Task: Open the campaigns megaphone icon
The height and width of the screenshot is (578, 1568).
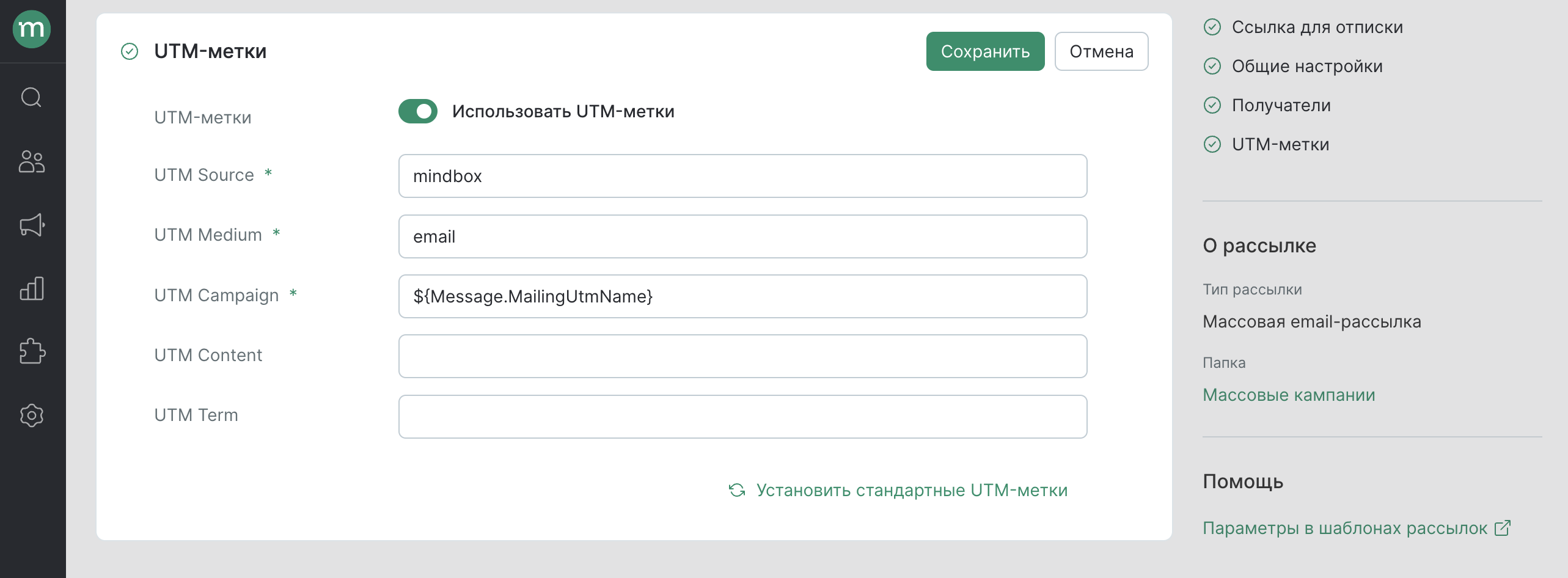Action: [32, 225]
